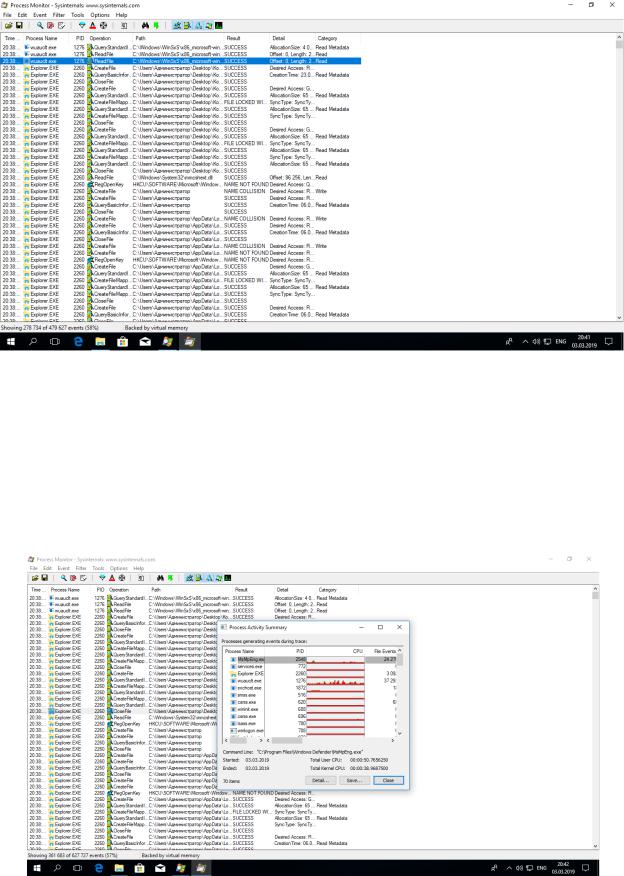Screen dimensions: 624x876
Task: Toggle the Capture magnifier icon in the upper toolbar
Action: (x=40, y=26)
